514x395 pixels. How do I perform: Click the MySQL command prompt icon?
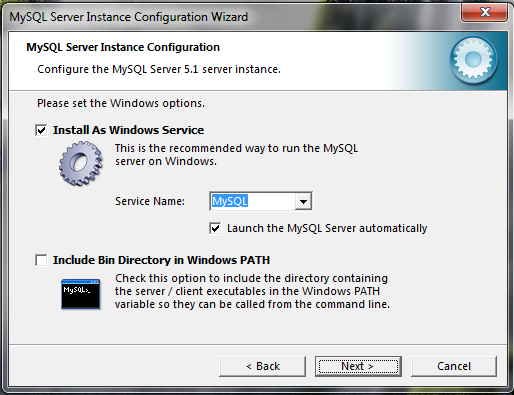pos(81,294)
